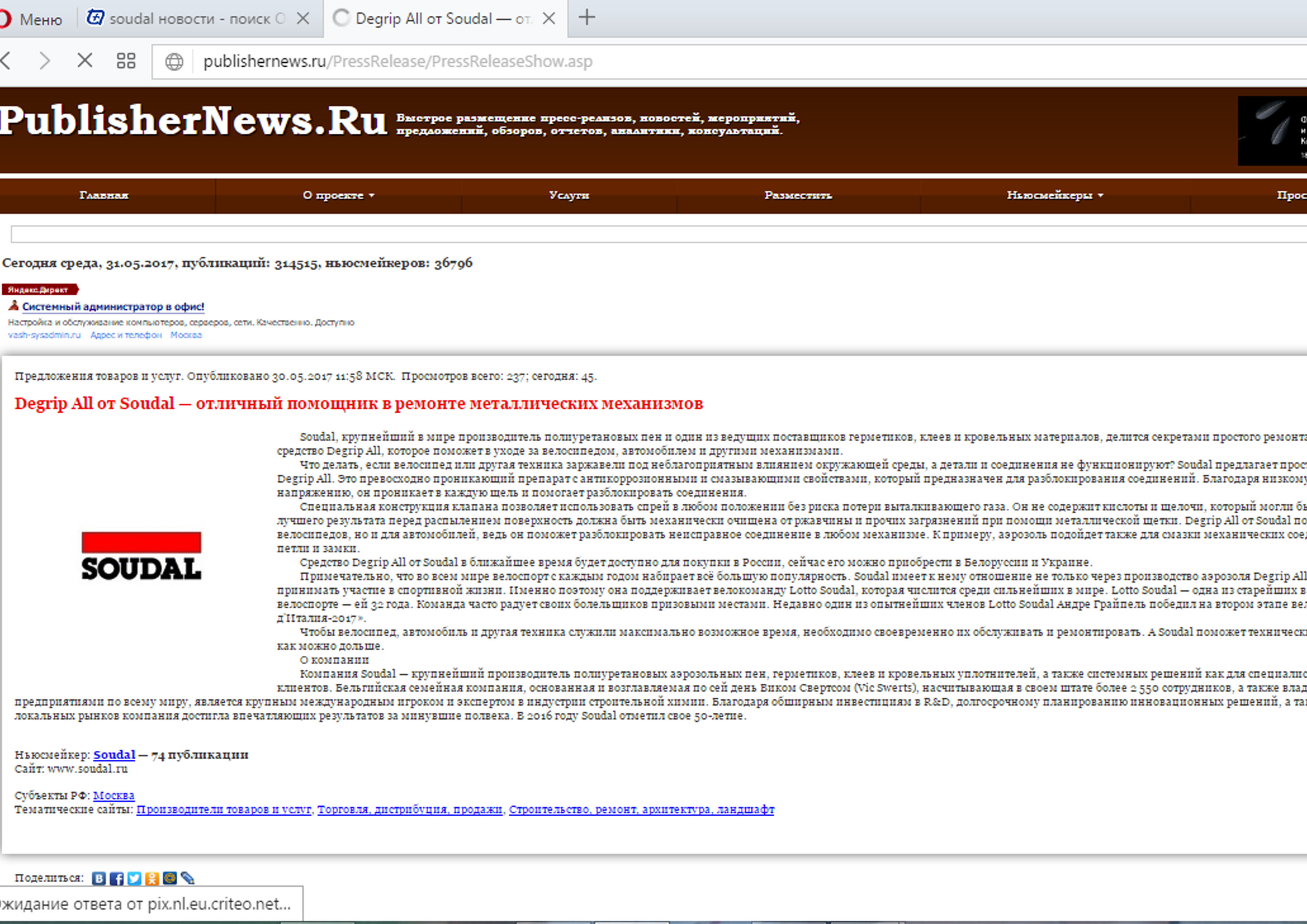Screen dimensions: 1307x924
Task: Click the PublisherNews.Ru site logo
Action: tap(193, 121)
